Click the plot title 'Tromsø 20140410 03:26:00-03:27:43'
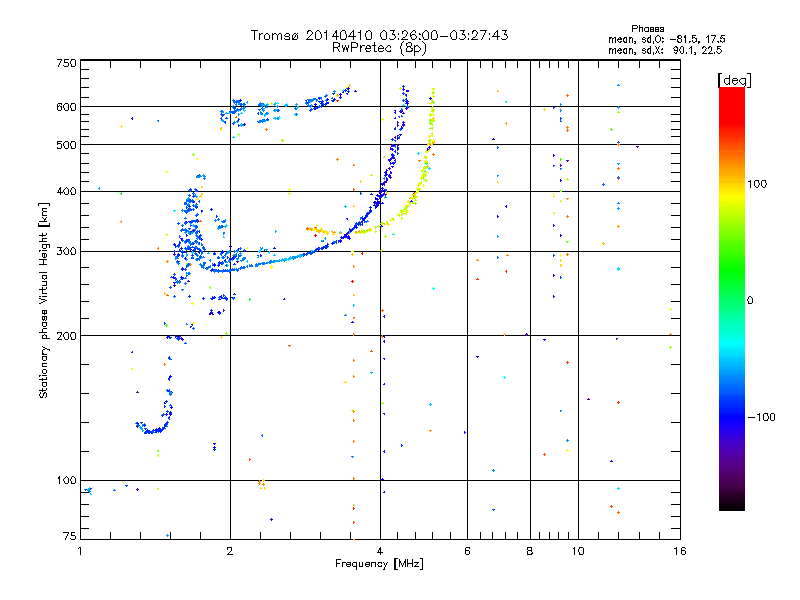Image resolution: width=800 pixels, height=600 pixels. pyautogui.click(x=379, y=35)
